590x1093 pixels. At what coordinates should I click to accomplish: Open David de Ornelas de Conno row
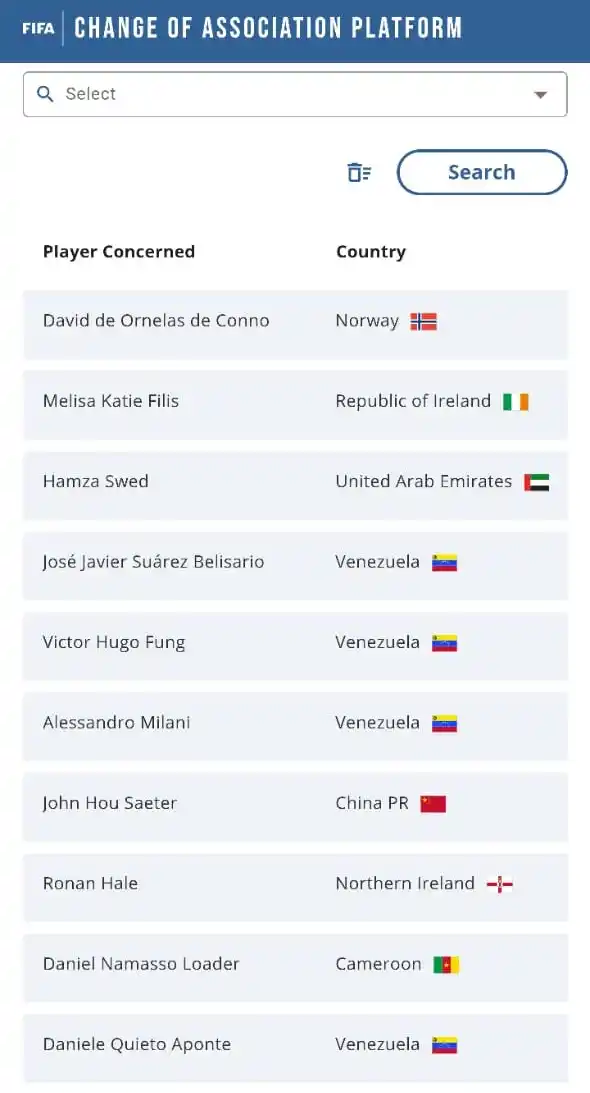pos(296,325)
